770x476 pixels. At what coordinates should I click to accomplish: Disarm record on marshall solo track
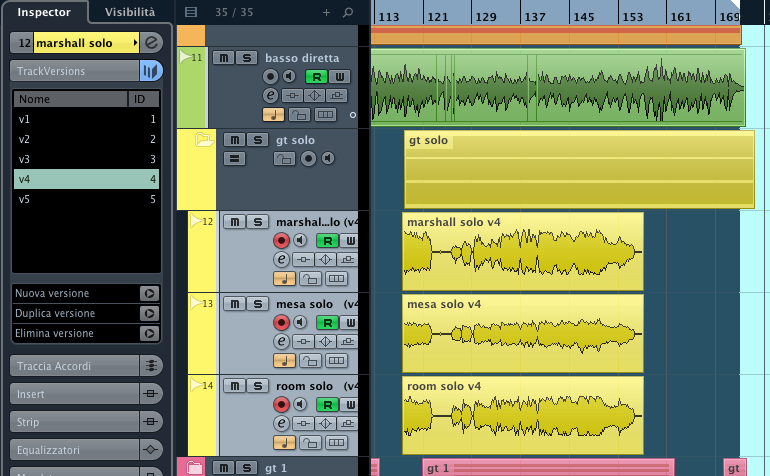(x=281, y=241)
